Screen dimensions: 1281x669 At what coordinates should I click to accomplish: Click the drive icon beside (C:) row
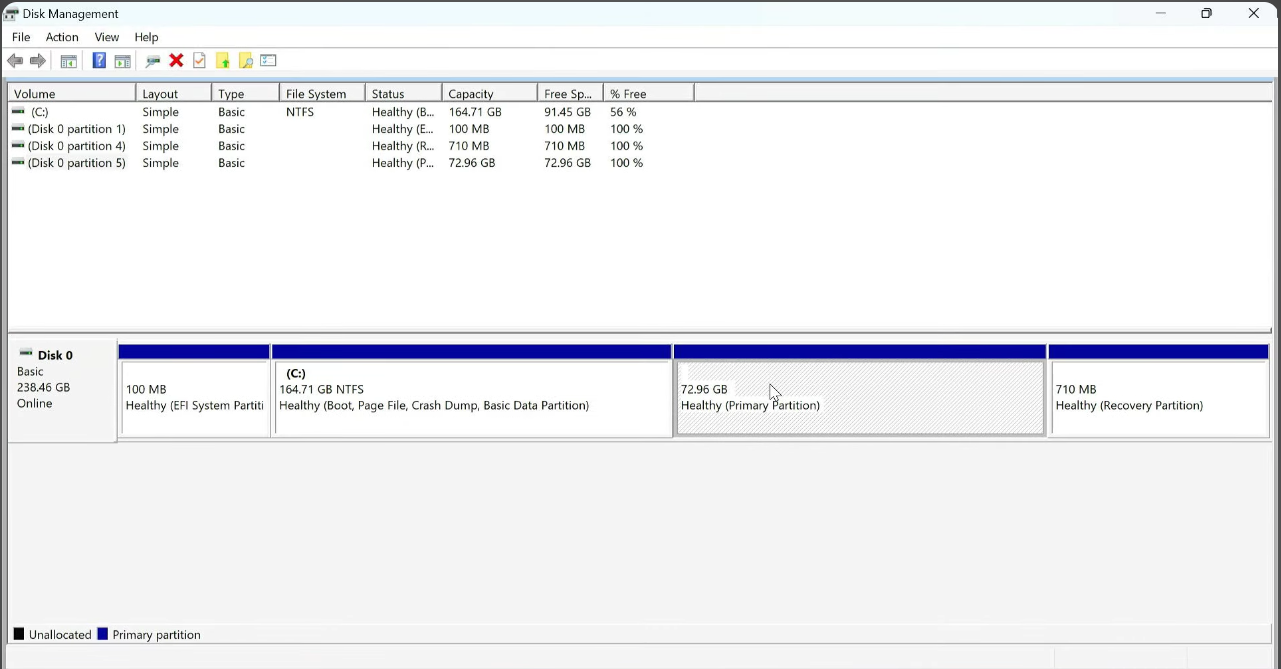coord(19,112)
